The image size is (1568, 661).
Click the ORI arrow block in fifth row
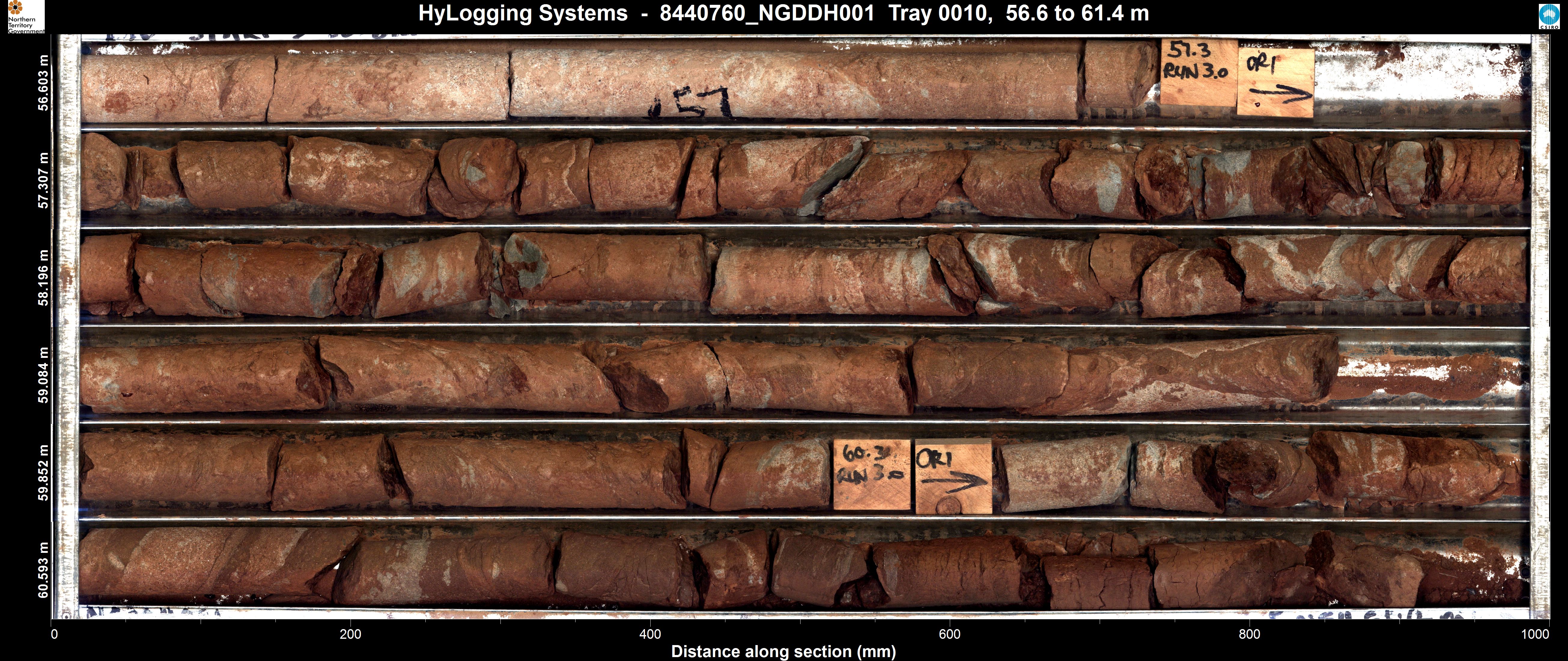tap(953, 477)
